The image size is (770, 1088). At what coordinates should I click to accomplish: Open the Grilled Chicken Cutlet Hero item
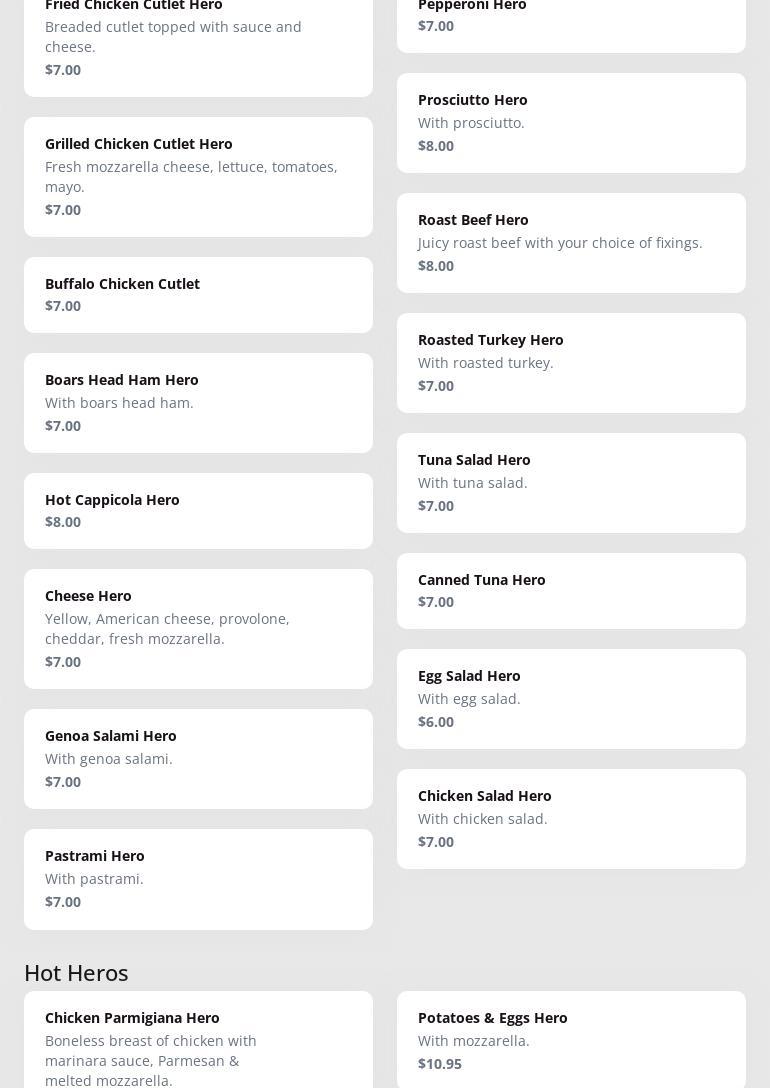(198, 177)
